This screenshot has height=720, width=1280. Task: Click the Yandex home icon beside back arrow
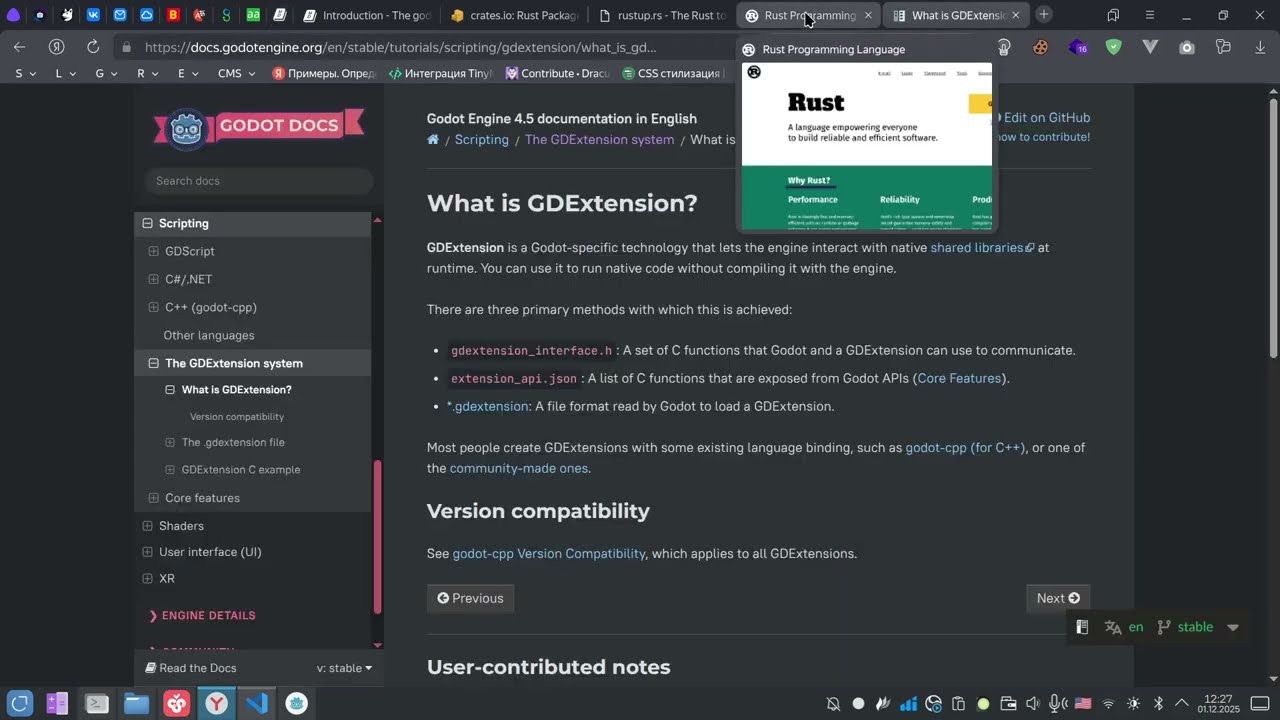57,47
